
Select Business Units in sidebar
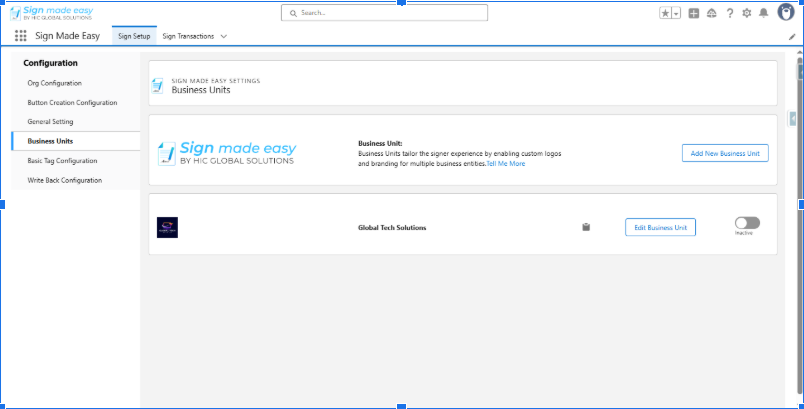[x=75, y=141]
